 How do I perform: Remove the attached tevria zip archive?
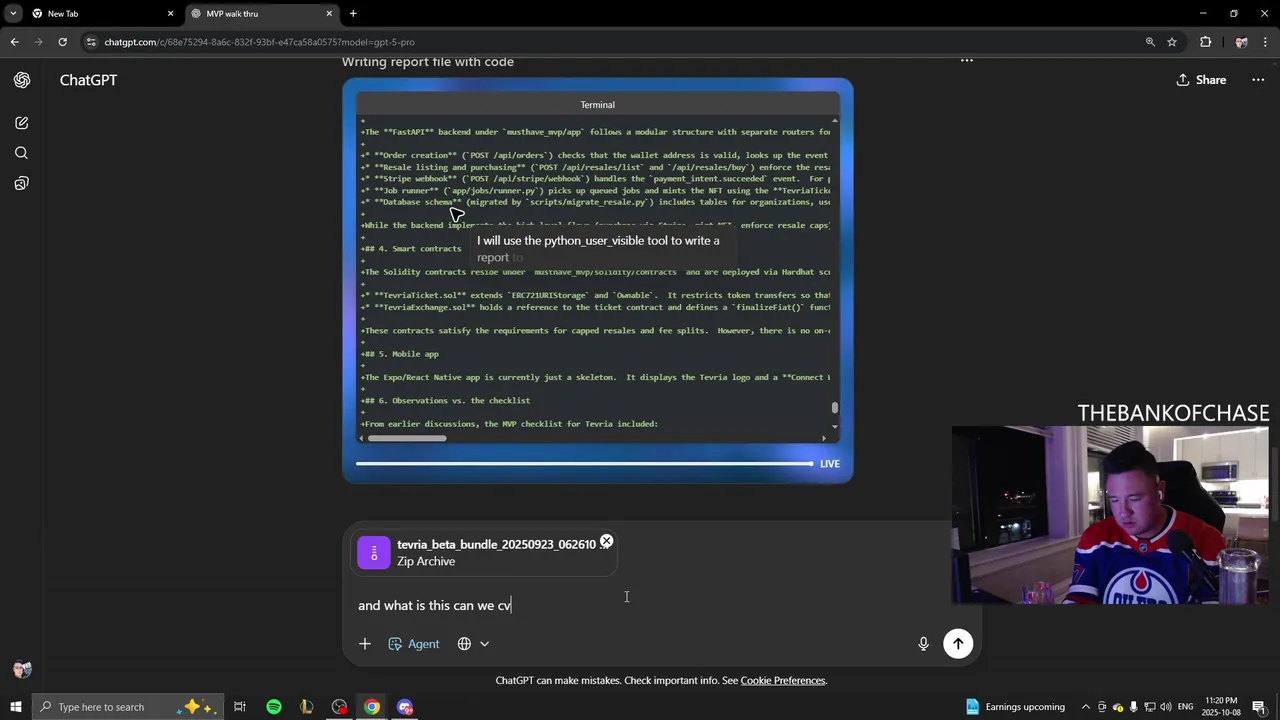(x=606, y=541)
